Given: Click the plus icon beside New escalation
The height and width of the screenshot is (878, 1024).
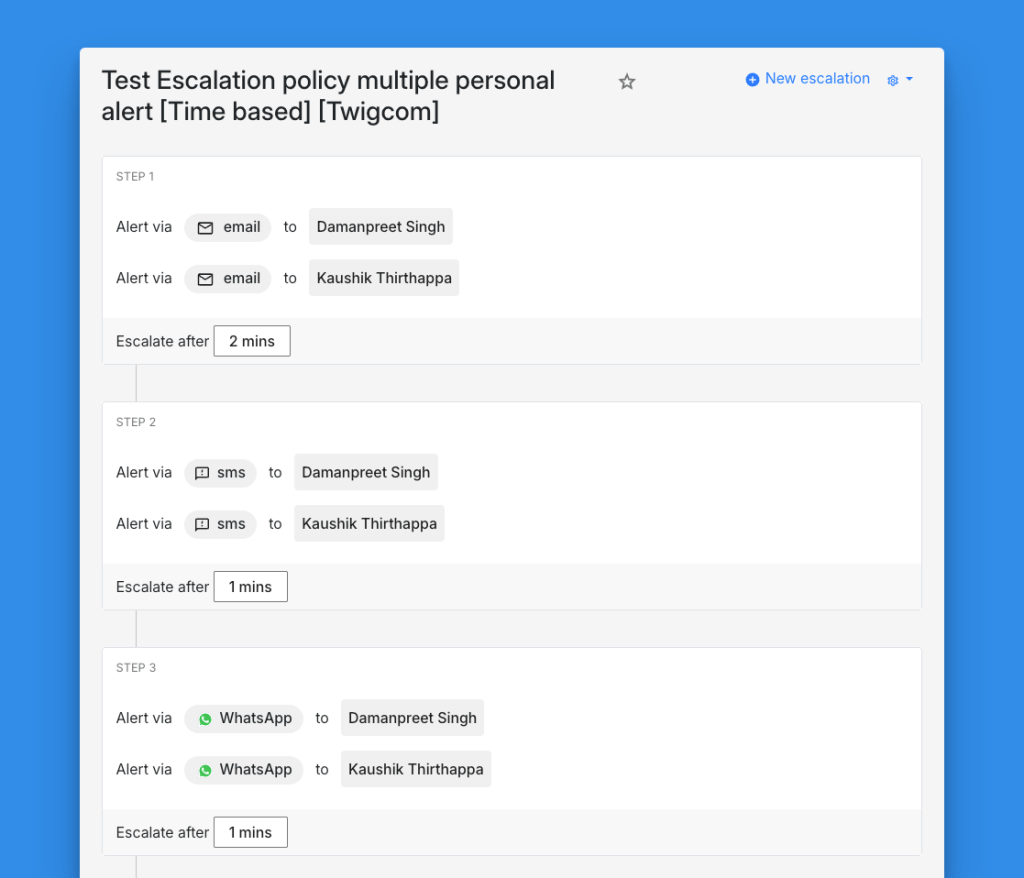Looking at the screenshot, I should click(752, 79).
